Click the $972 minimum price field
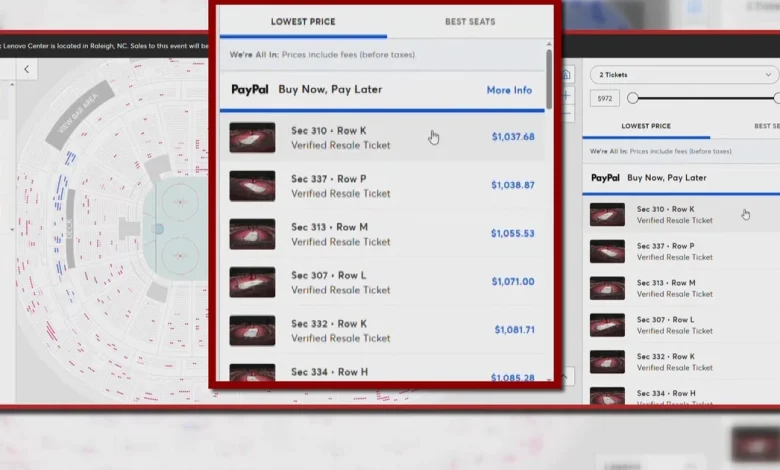The height and width of the screenshot is (470, 780). (605, 98)
